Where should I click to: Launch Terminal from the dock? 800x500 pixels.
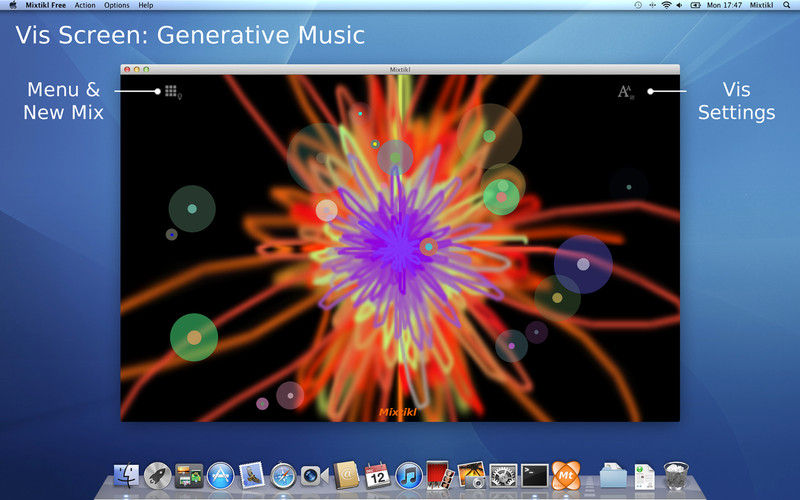534,476
